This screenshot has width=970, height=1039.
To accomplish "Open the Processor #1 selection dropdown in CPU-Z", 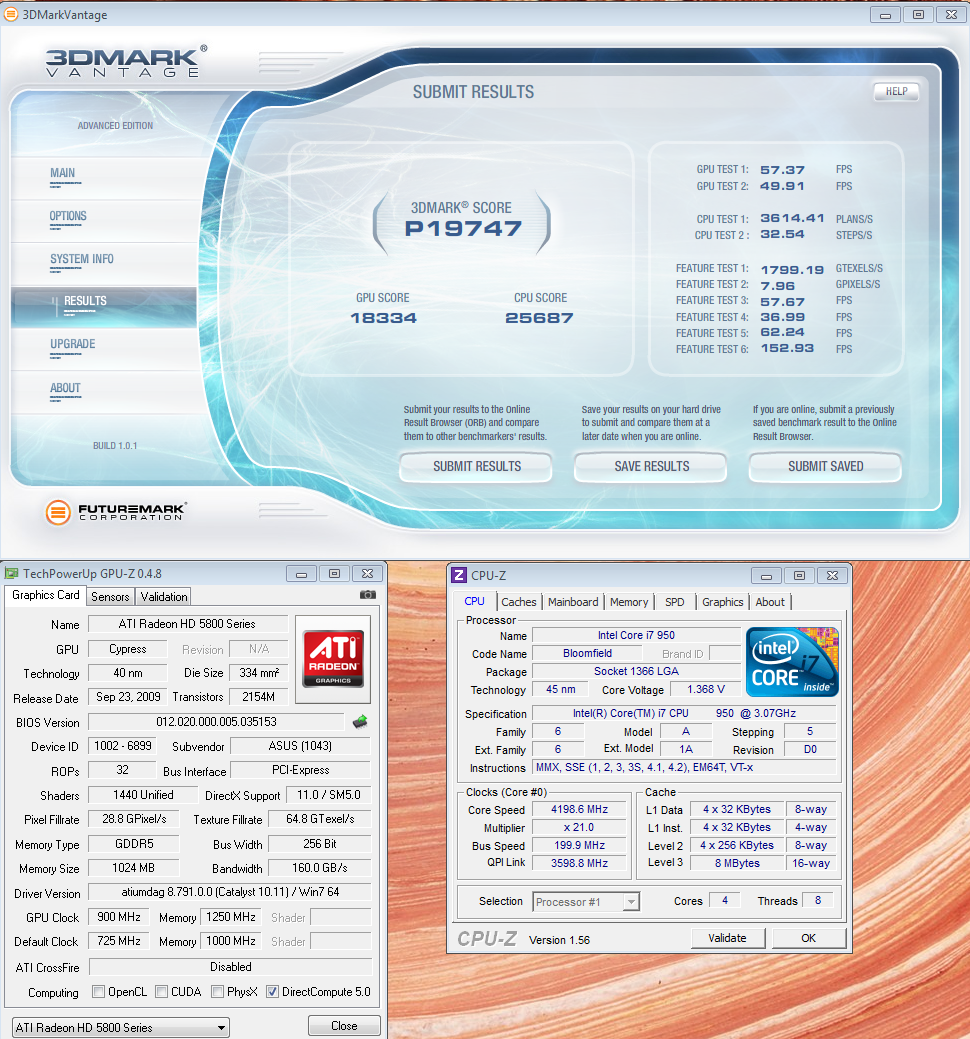I will [x=586, y=902].
